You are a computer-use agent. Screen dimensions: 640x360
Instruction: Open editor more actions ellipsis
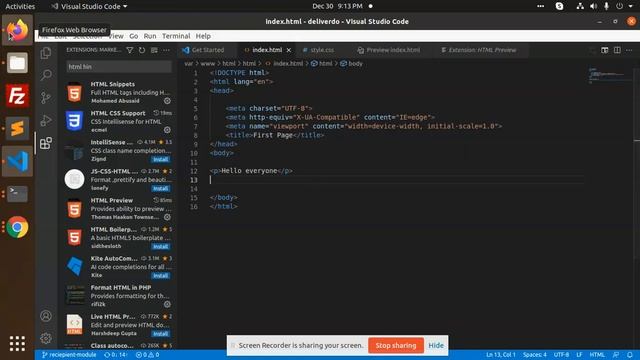[629, 50]
